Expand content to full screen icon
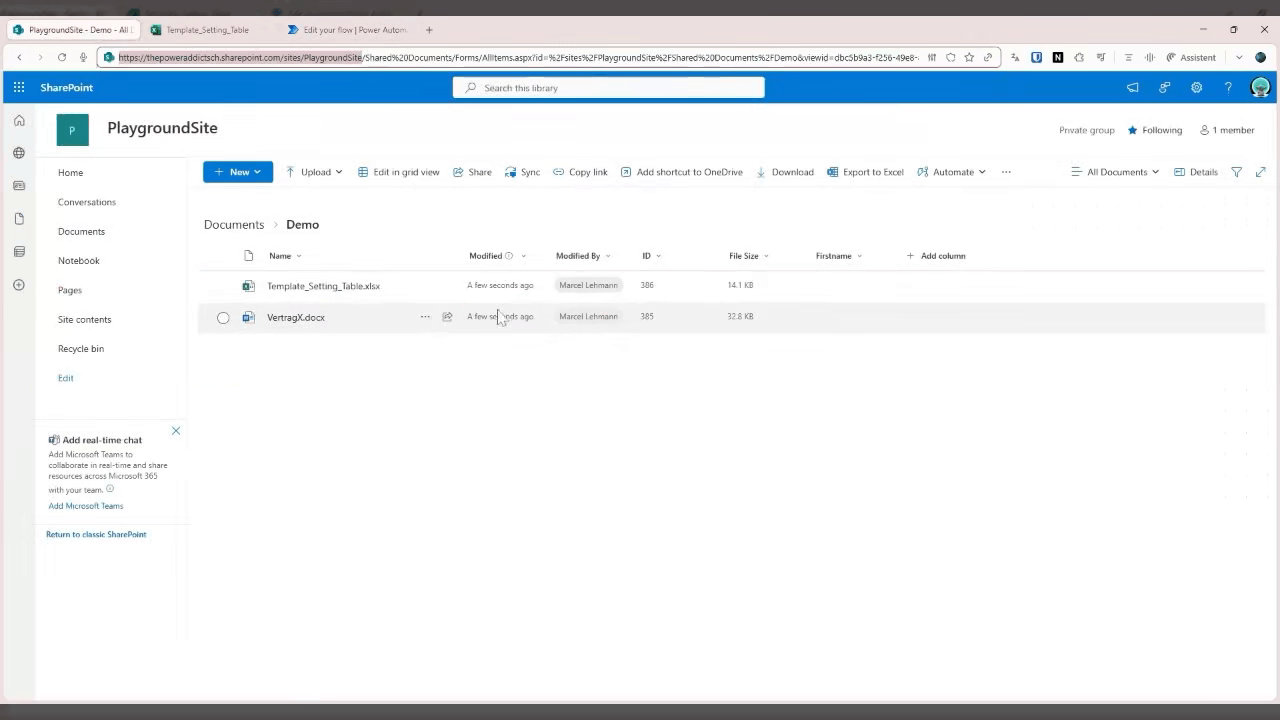This screenshot has height=720, width=1280. click(1260, 172)
